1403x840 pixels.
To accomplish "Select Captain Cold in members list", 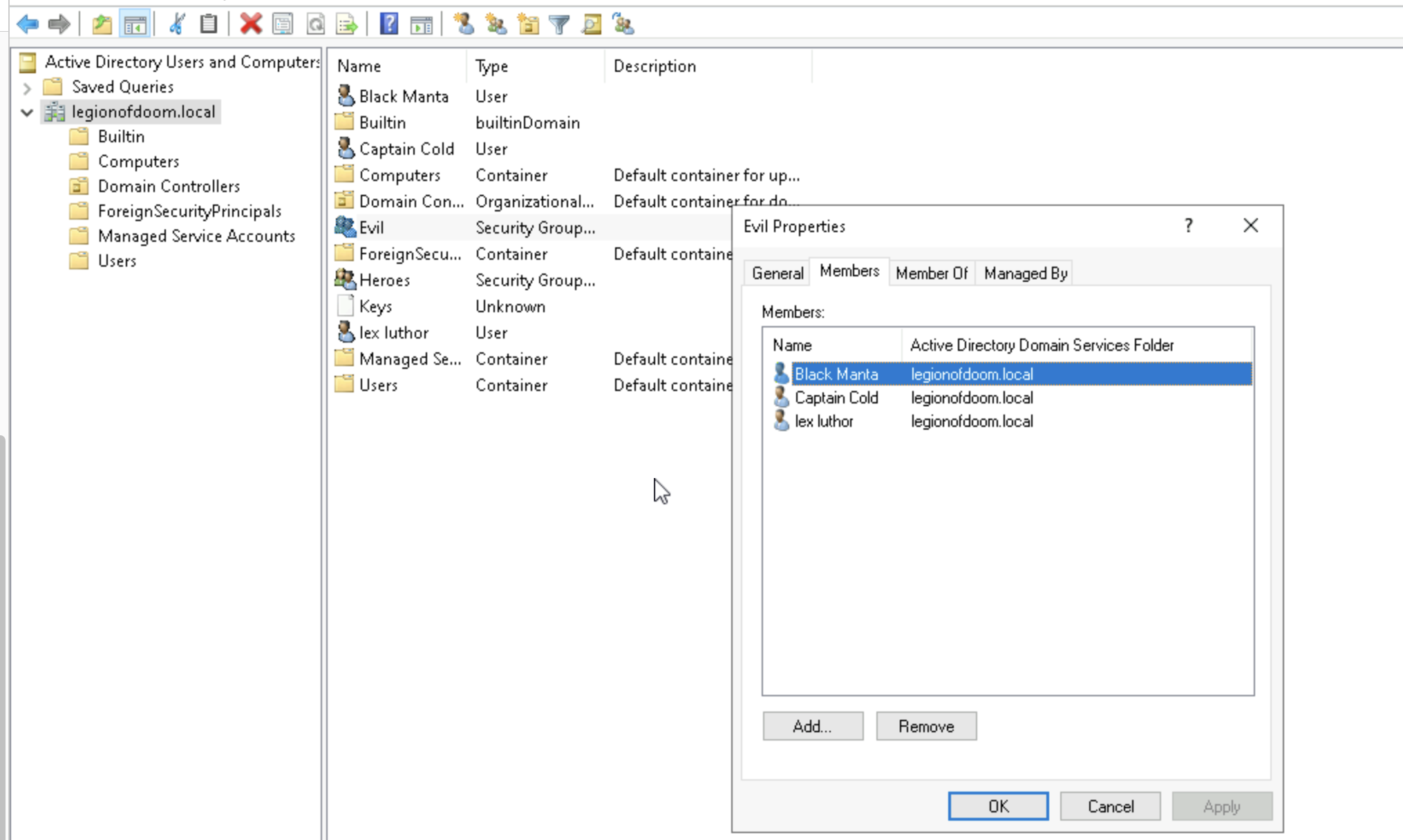I will click(836, 398).
